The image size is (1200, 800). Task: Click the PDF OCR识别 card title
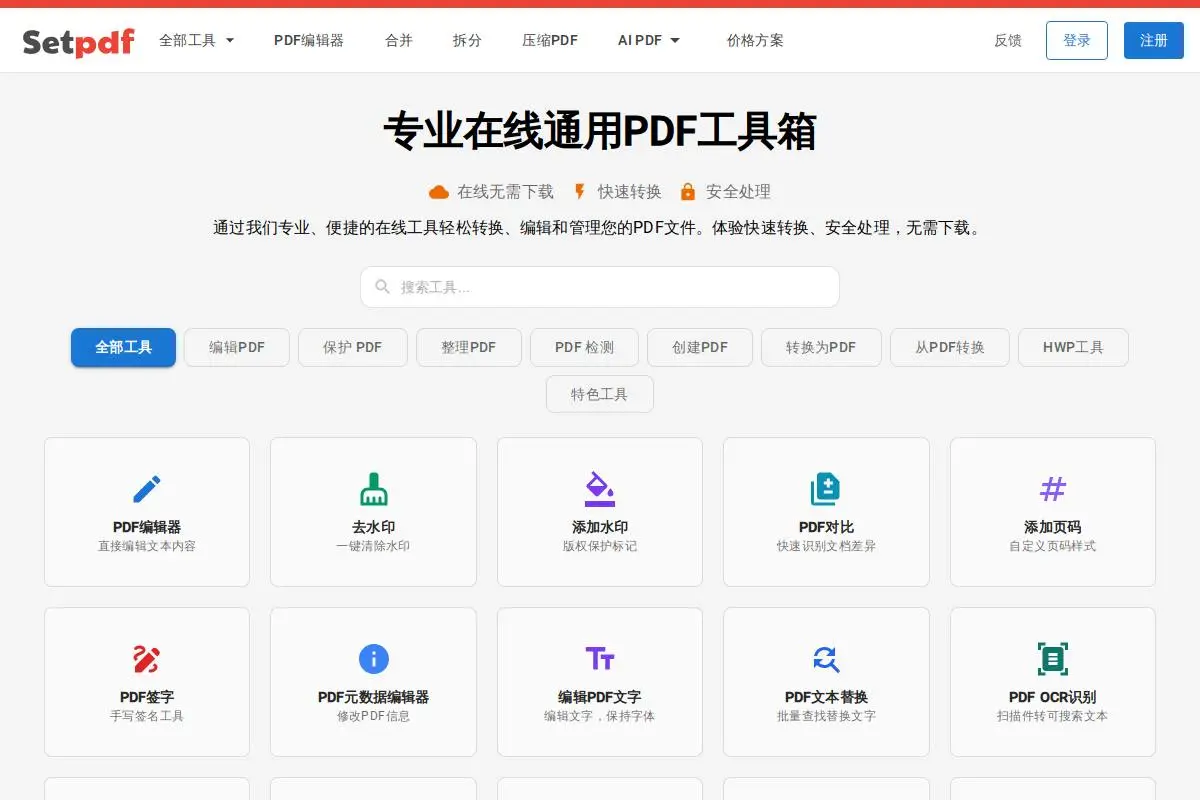(1053, 697)
